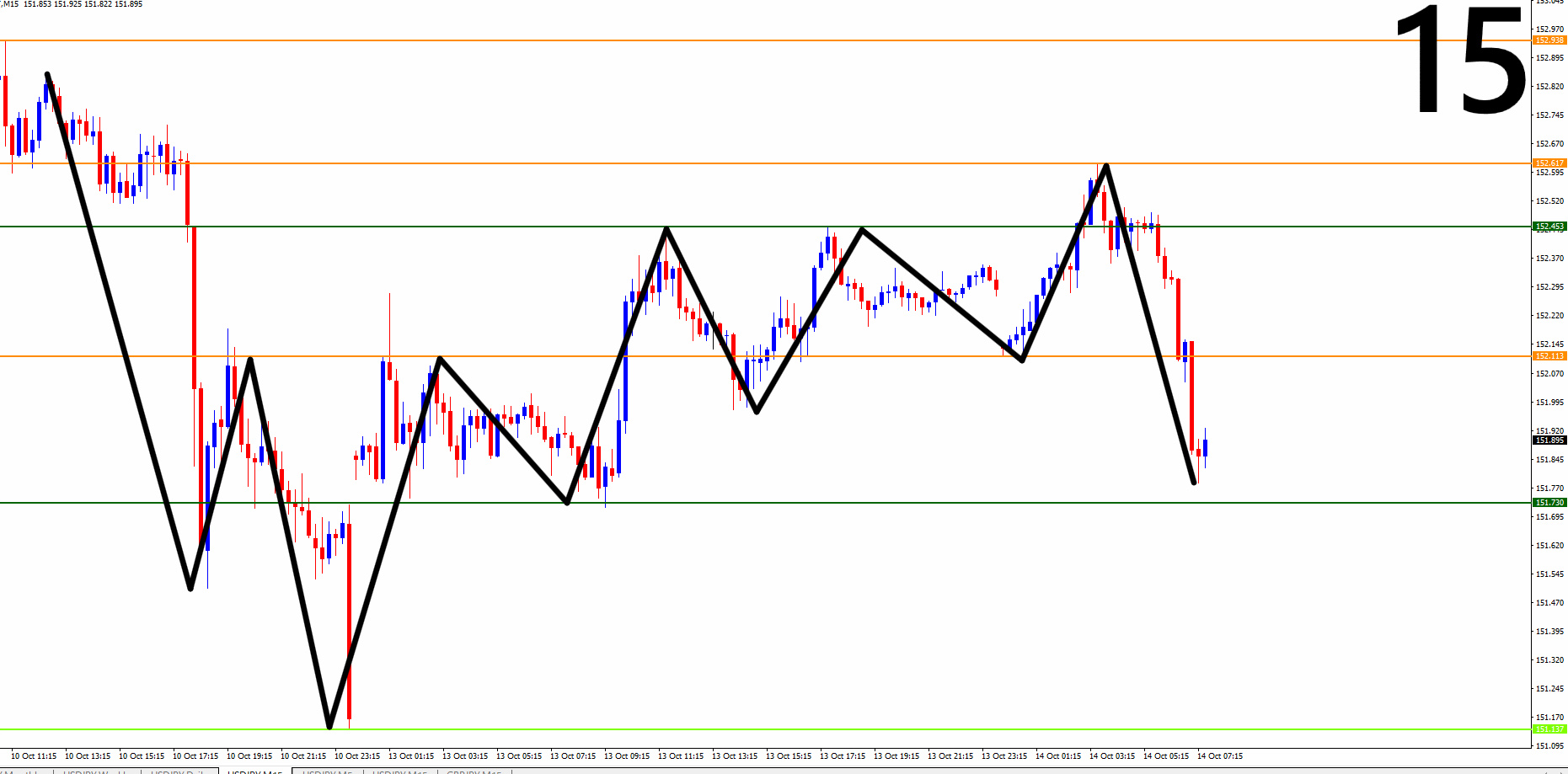The width and height of the screenshot is (1568, 774).
Task: Click the 14 Oct 03:15 time axis label
Action: coord(1112,756)
